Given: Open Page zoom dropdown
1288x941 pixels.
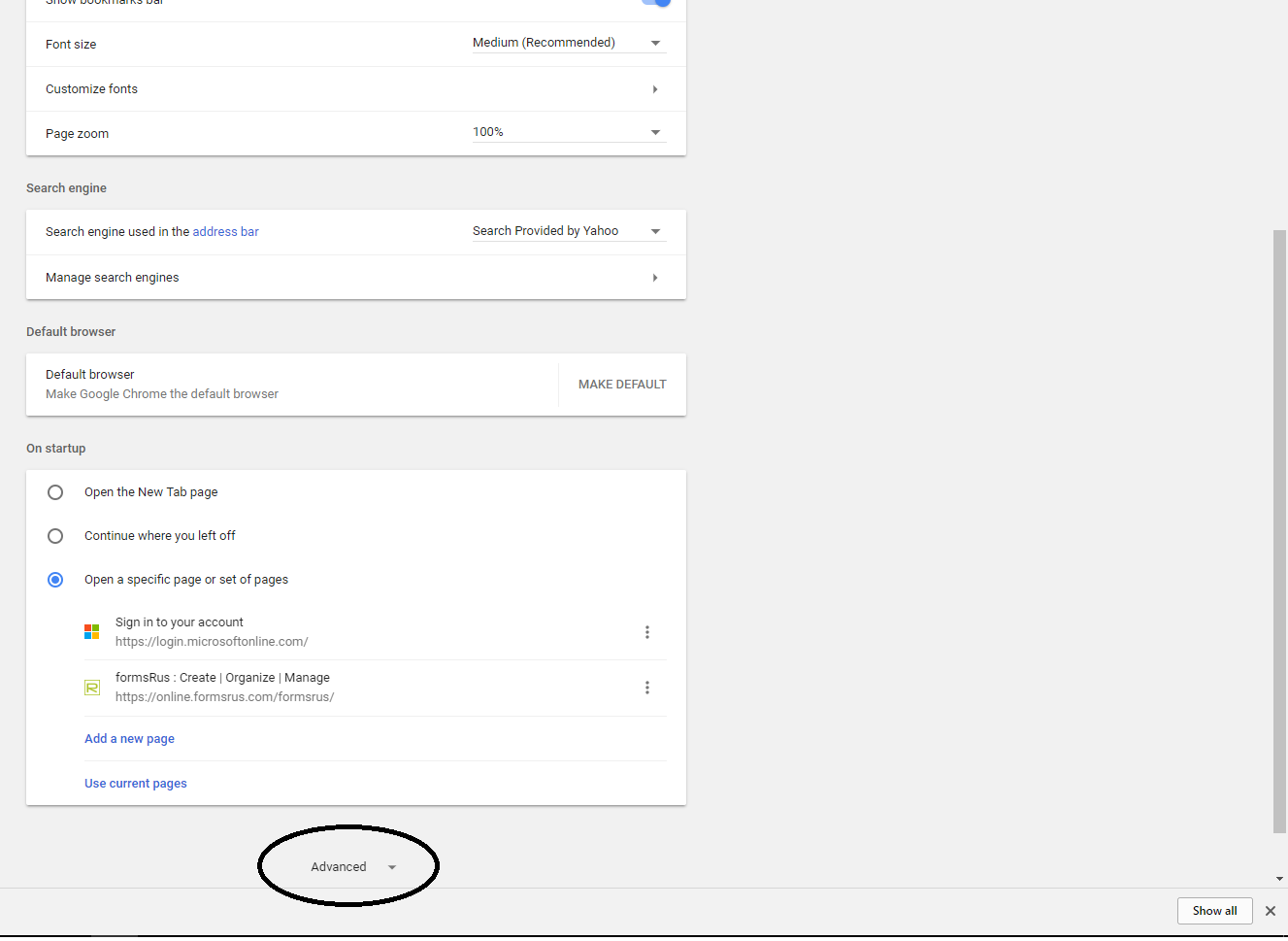Looking at the screenshot, I should pyautogui.click(x=568, y=133).
